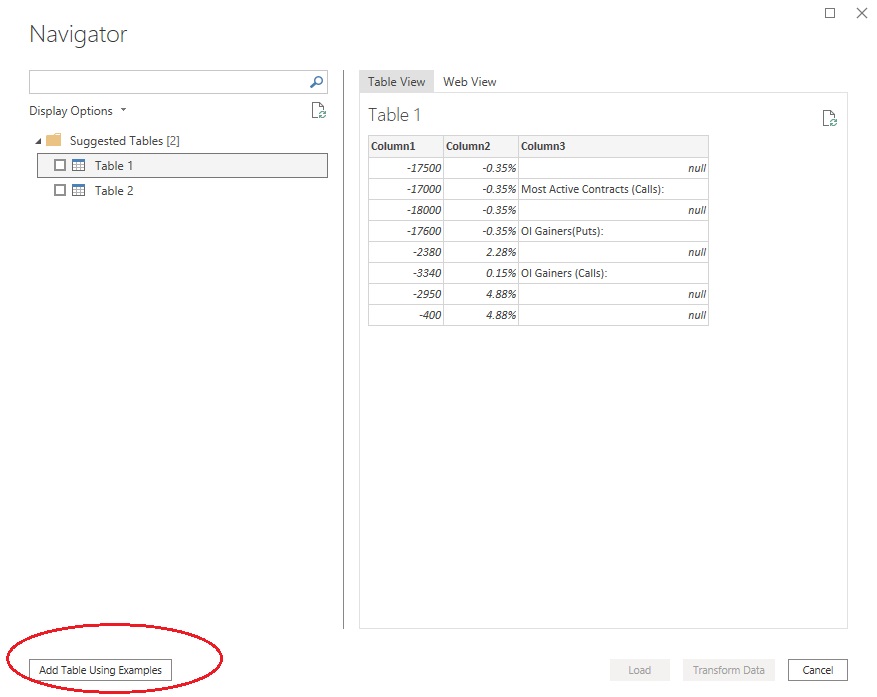
Task: Click the Table 1 preview heading
Action: [394, 115]
